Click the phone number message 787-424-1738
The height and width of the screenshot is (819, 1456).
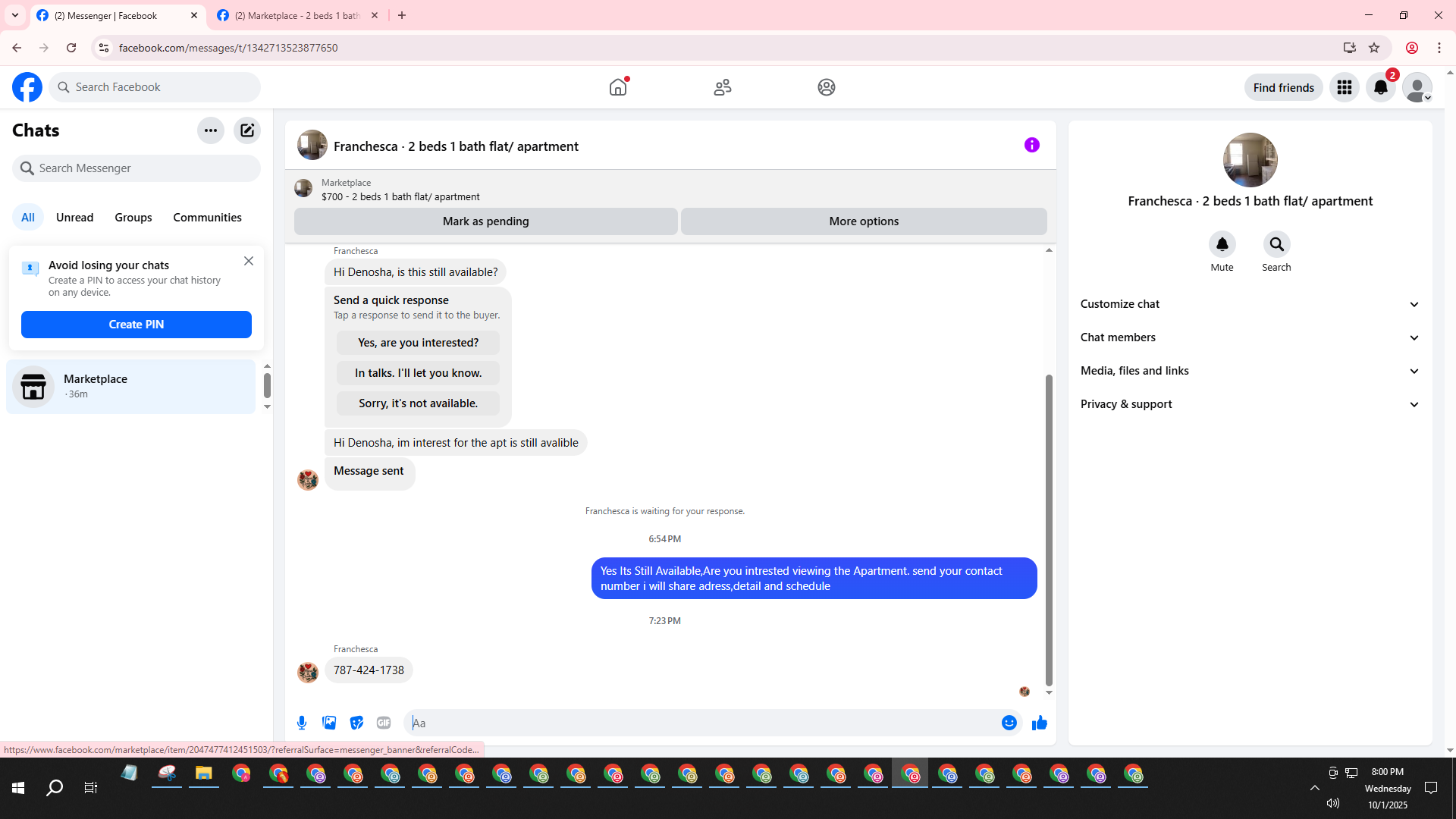click(x=369, y=670)
